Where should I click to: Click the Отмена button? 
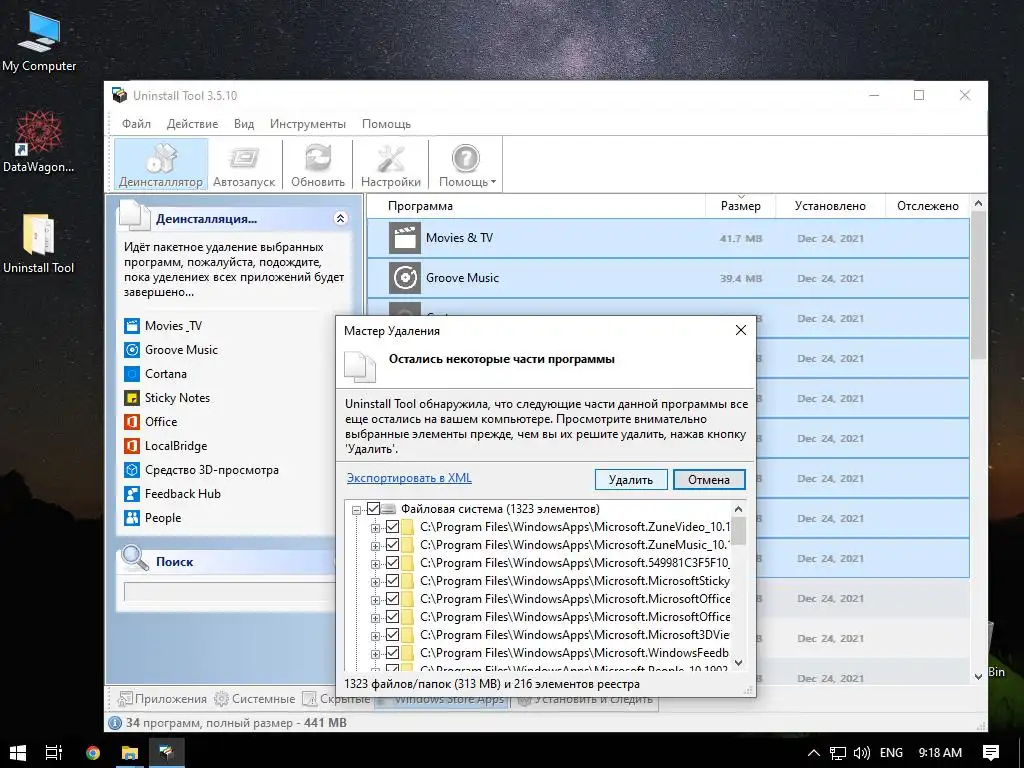[x=709, y=479]
